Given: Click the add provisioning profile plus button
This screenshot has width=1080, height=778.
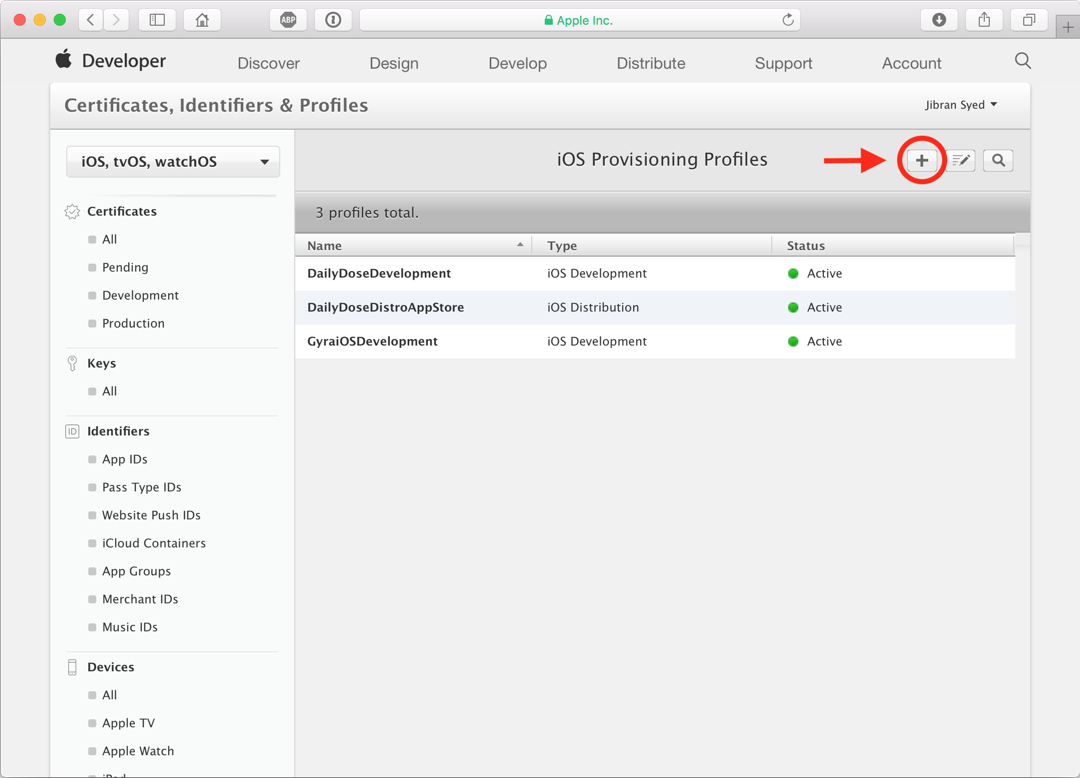Looking at the screenshot, I should coord(922,160).
